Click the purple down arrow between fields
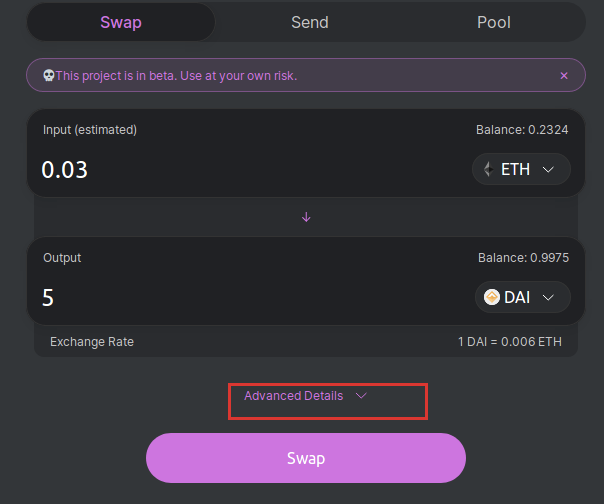Viewport: 604px width, 504px height. coord(306,217)
